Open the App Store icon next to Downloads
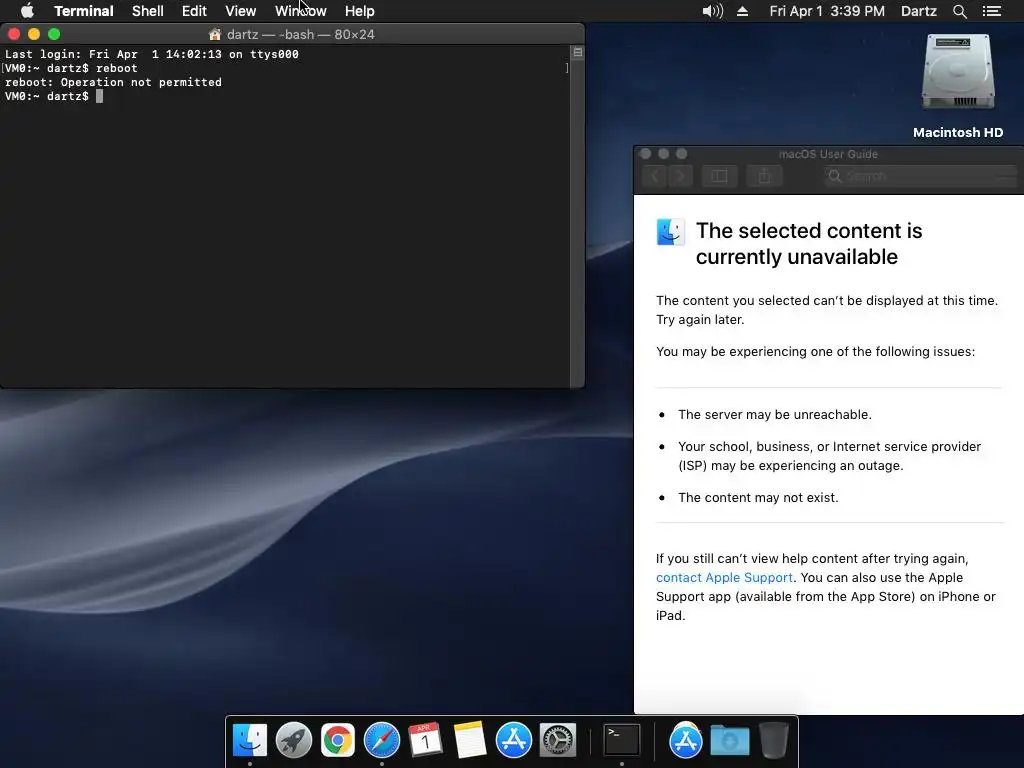 pos(685,740)
